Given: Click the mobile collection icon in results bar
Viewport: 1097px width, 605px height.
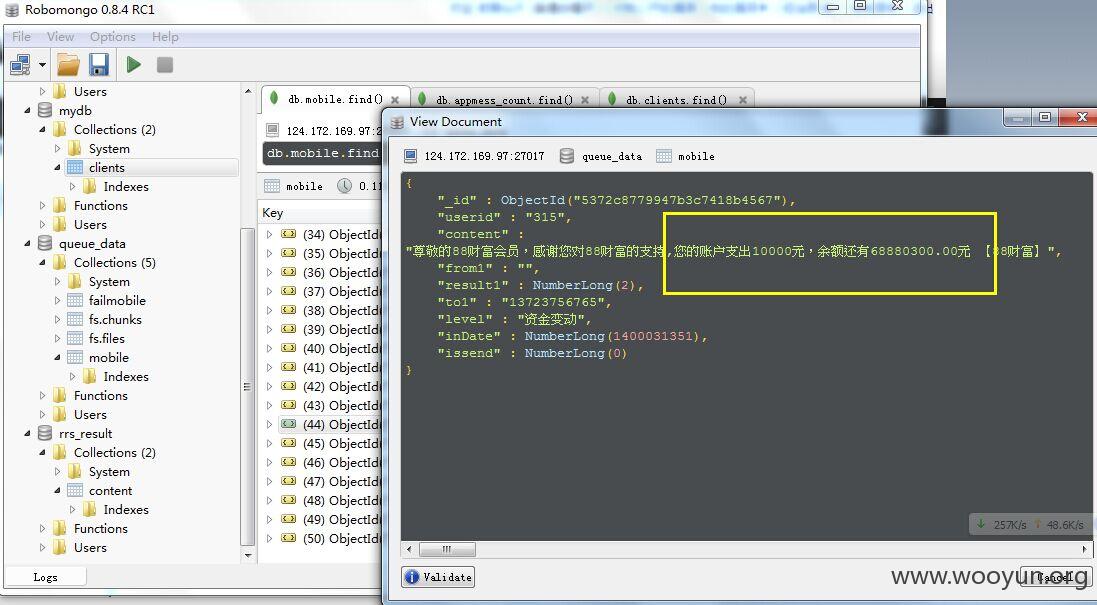Looking at the screenshot, I should [272, 186].
